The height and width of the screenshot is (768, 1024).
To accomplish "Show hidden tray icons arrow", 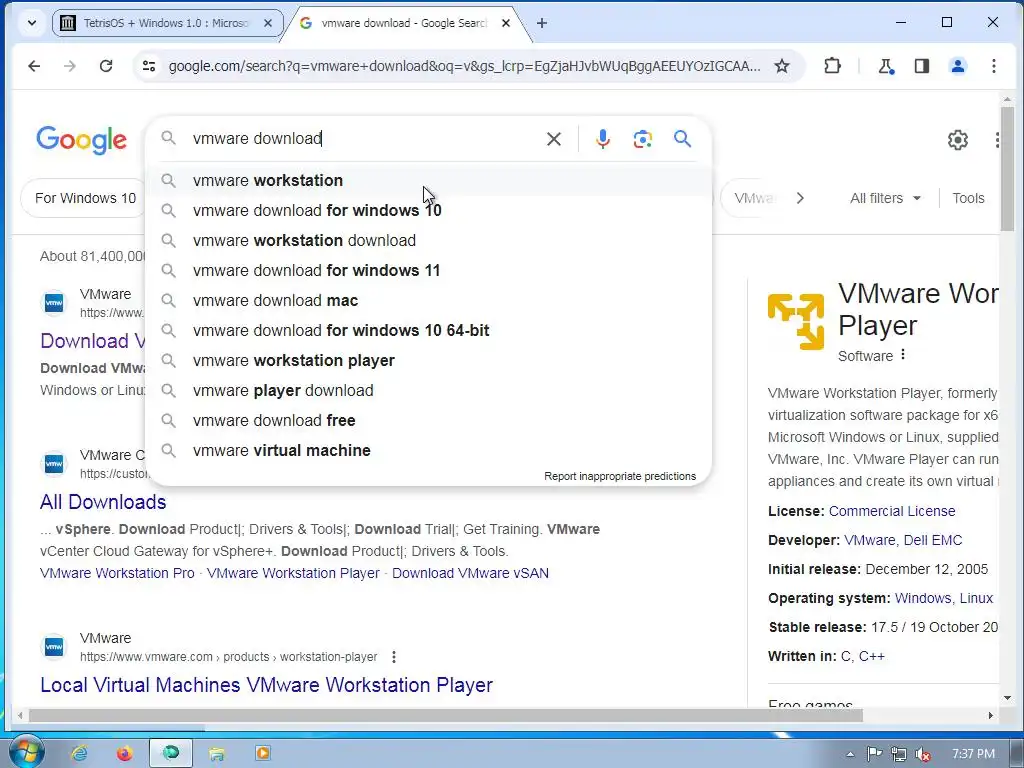I will pyautogui.click(x=850, y=754).
